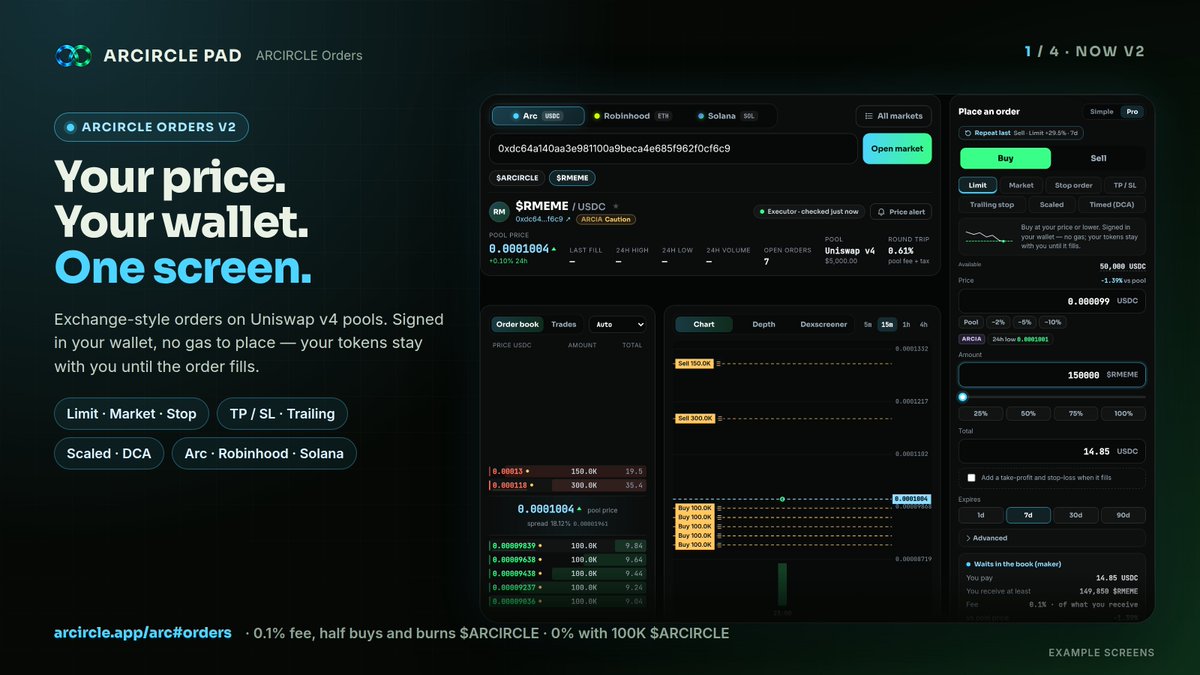The image size is (1200, 675).
Task: Select the Solana SOL network
Action: 727,116
